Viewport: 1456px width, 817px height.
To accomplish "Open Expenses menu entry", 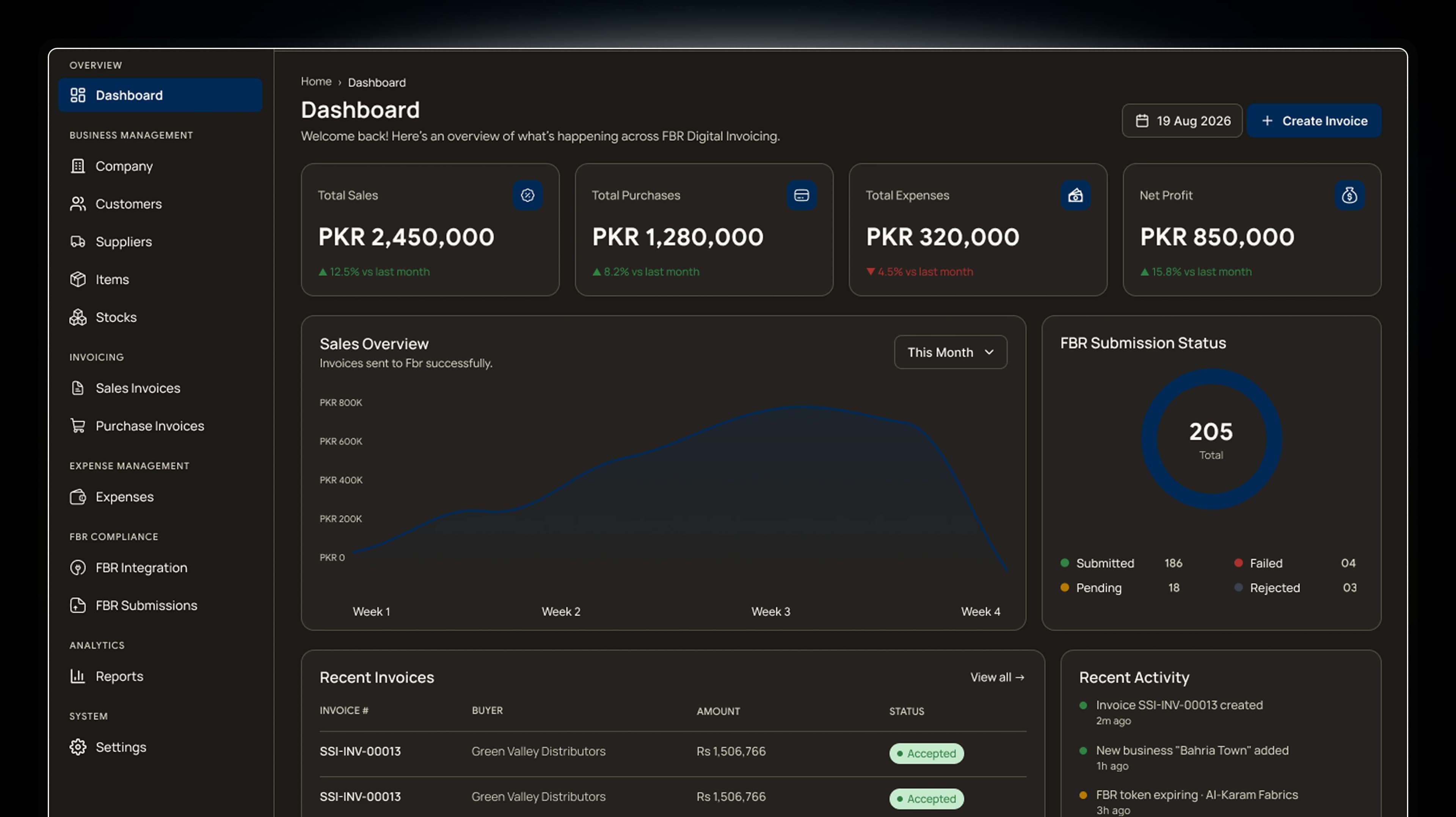I will tap(160, 497).
